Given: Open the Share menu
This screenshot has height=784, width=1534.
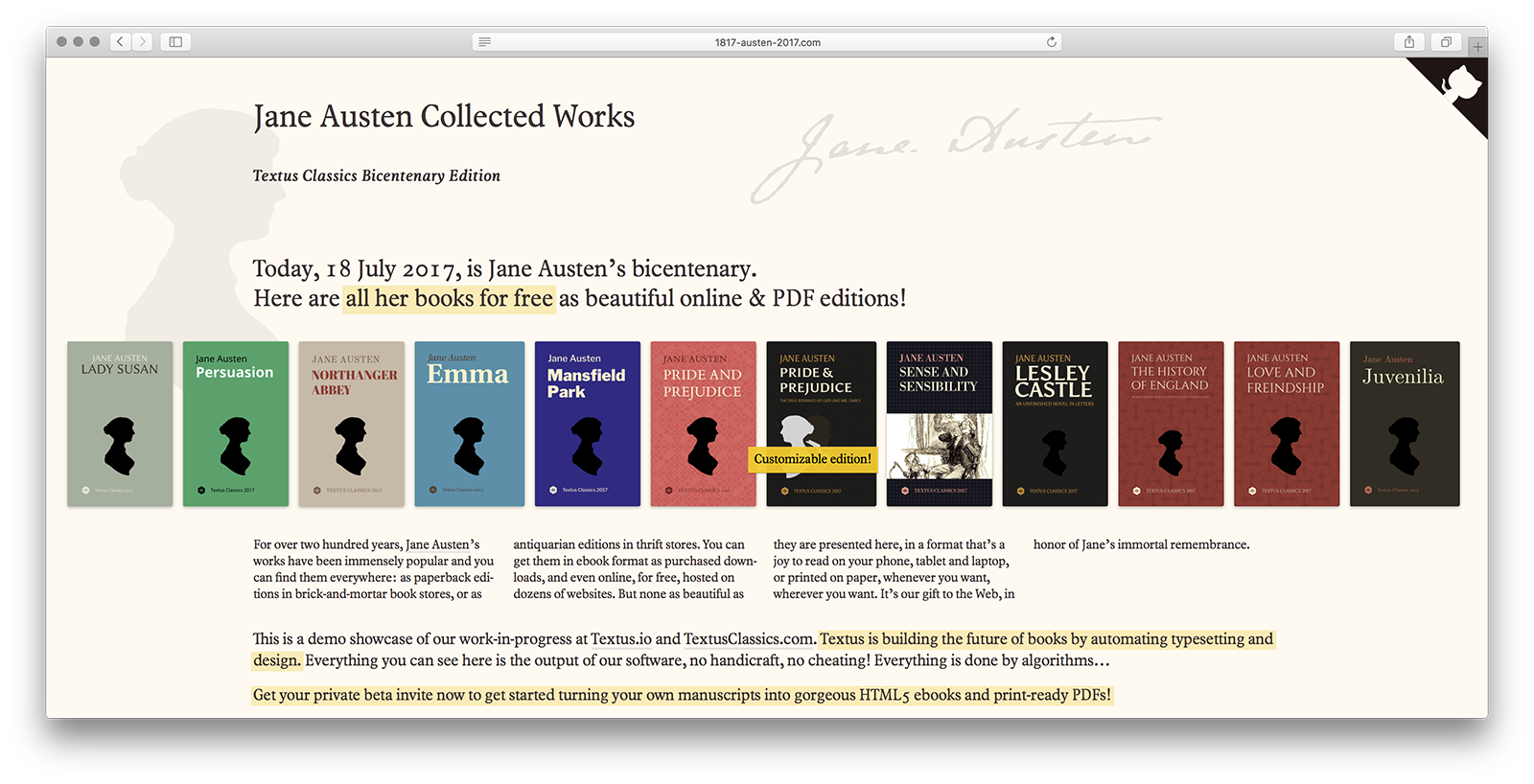Looking at the screenshot, I should pos(1409,42).
